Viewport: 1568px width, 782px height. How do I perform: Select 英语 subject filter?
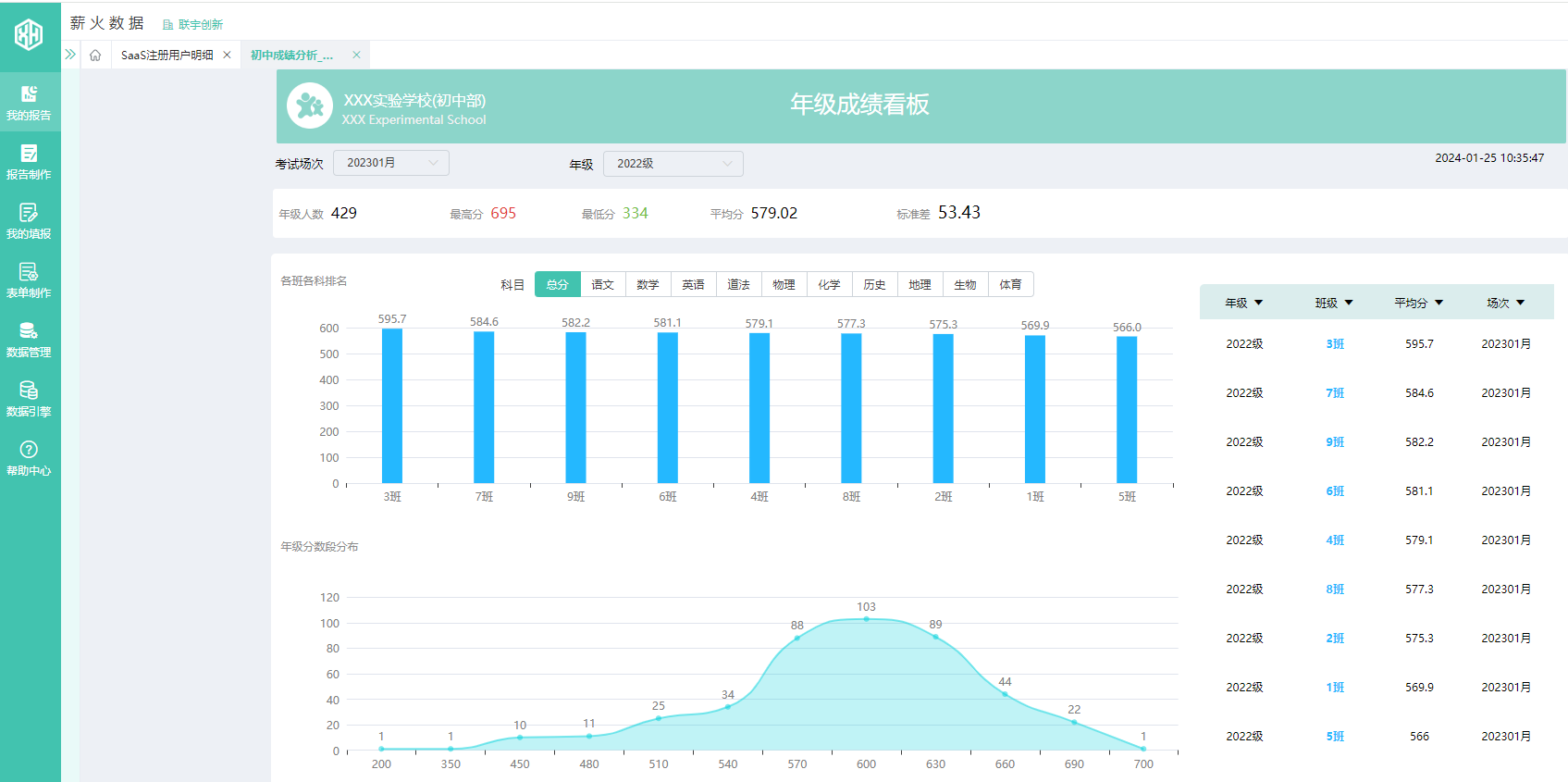[x=694, y=284]
